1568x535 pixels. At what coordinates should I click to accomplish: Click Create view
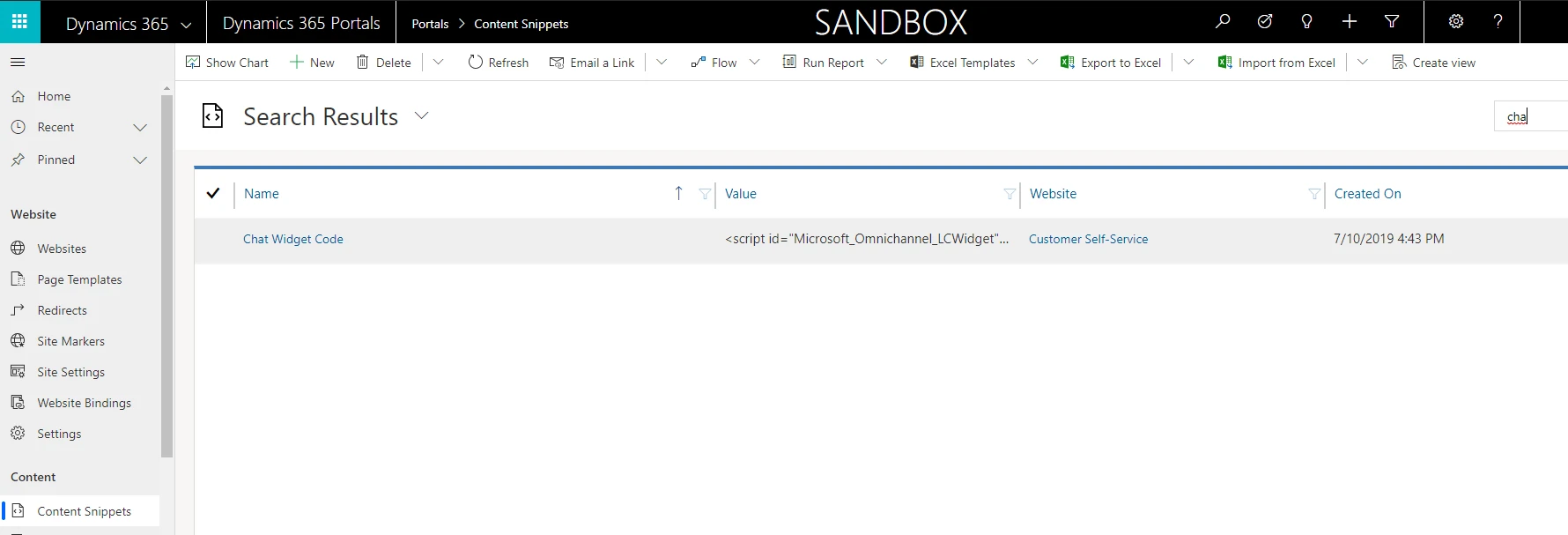tap(1433, 63)
